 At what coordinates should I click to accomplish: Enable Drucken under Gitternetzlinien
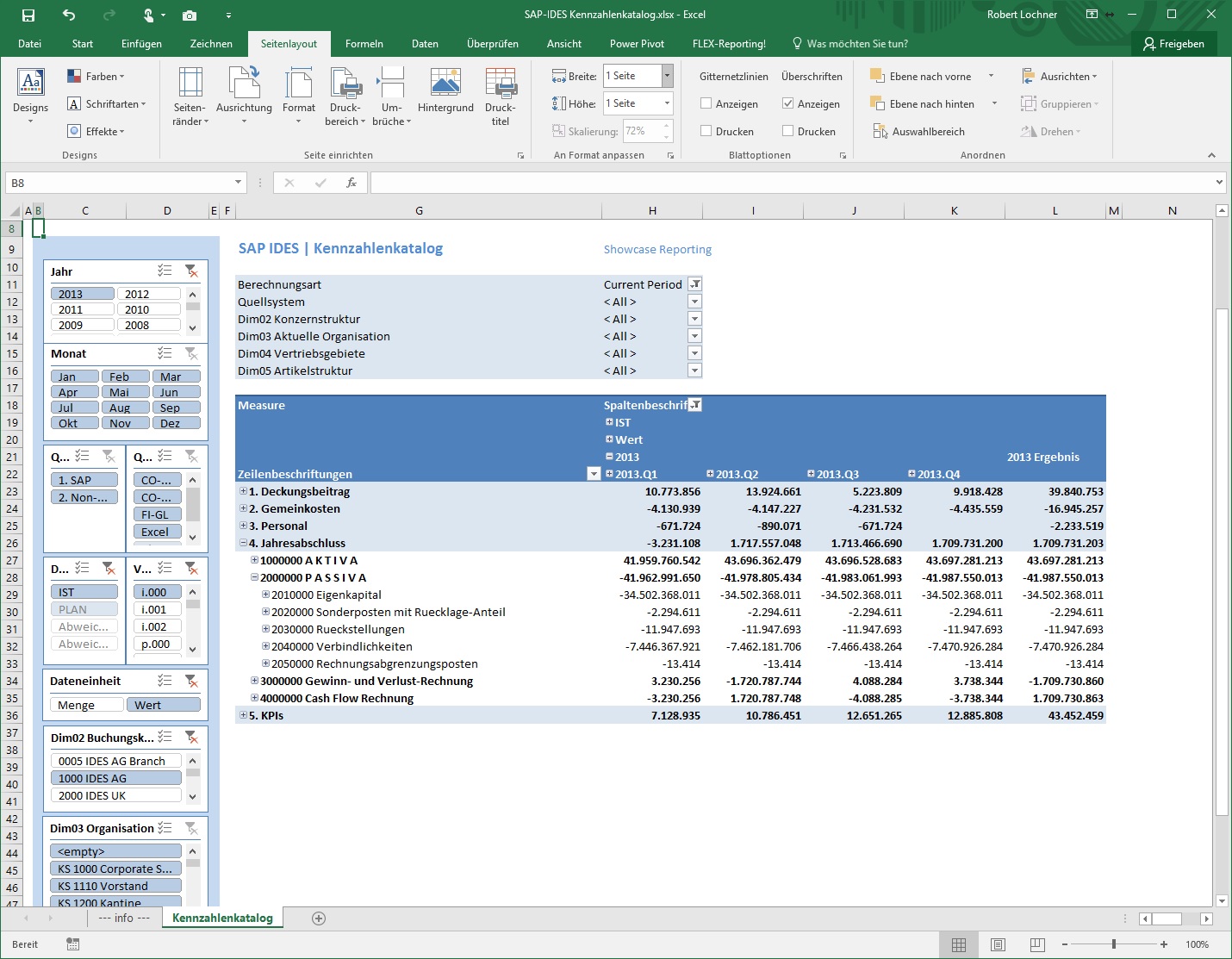click(705, 131)
